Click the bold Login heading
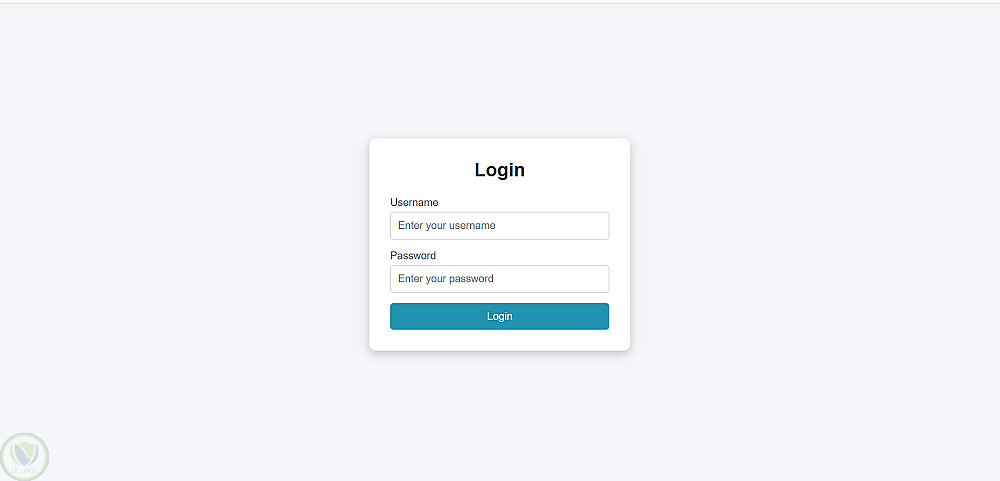The width and height of the screenshot is (1000, 481). click(x=499, y=170)
